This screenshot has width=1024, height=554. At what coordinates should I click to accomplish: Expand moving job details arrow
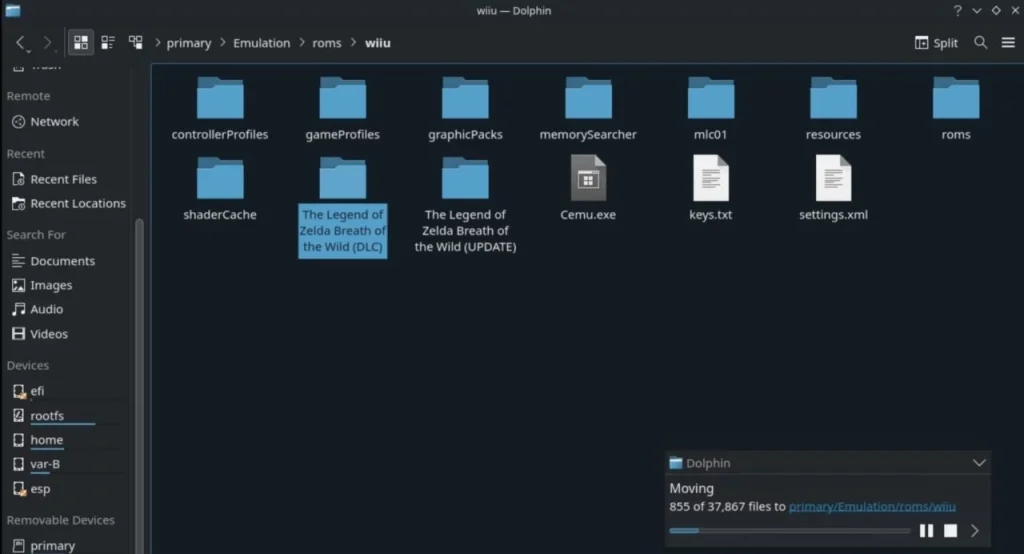(x=974, y=530)
